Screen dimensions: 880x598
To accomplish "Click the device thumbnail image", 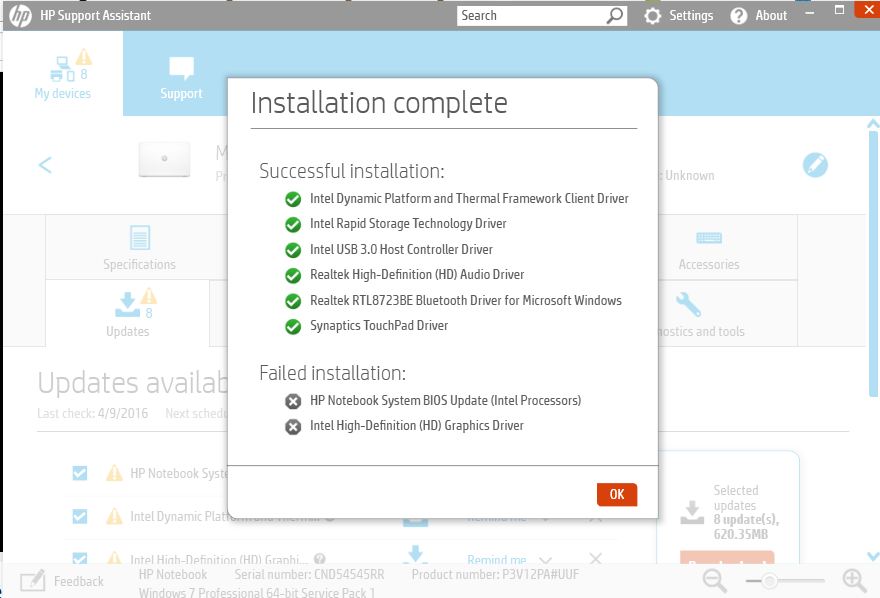I will click(164, 159).
